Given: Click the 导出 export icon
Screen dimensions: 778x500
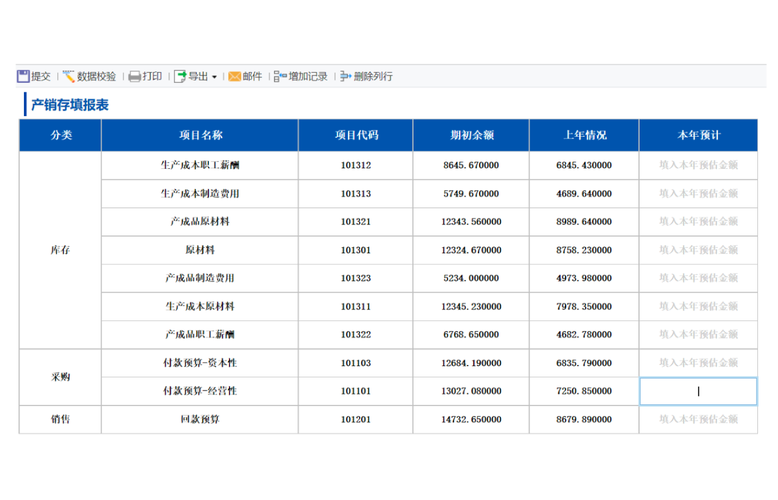Looking at the screenshot, I should click(180, 76).
